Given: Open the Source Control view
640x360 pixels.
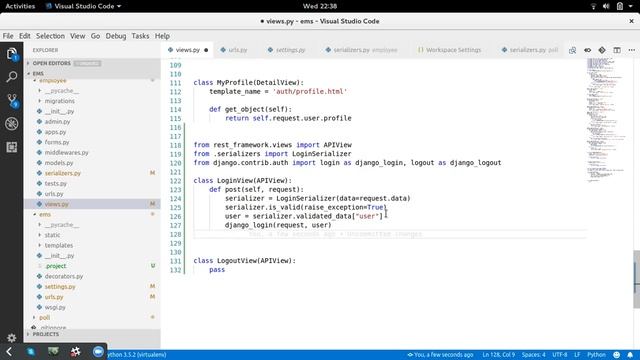Looking at the screenshot, I should point(11,100).
